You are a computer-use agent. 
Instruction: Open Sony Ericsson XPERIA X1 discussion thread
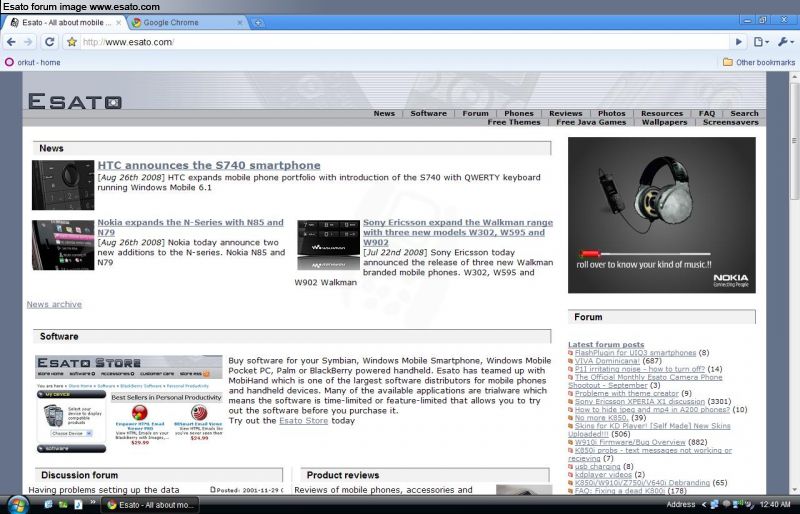click(640, 402)
